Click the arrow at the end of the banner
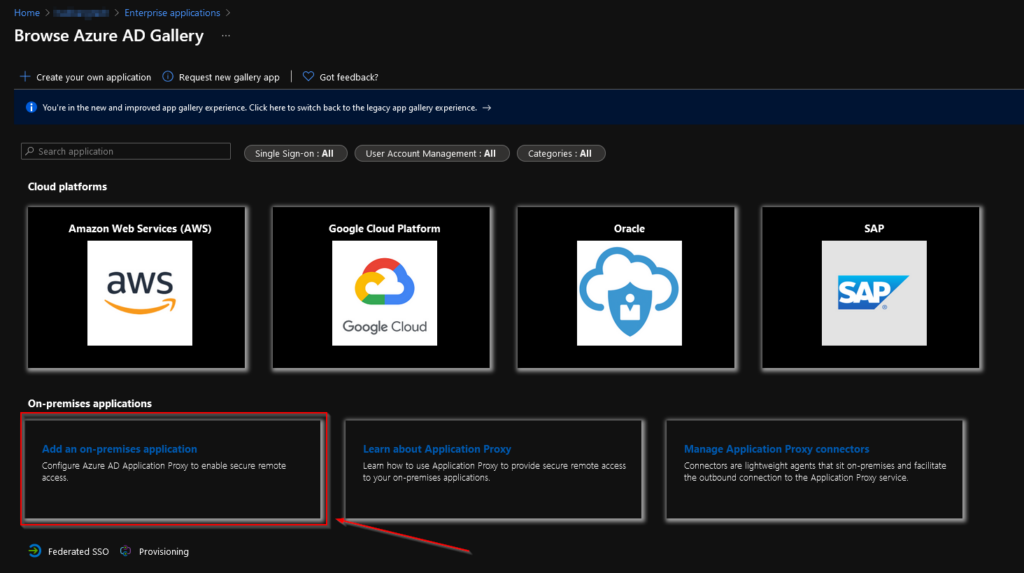 pos(487,108)
